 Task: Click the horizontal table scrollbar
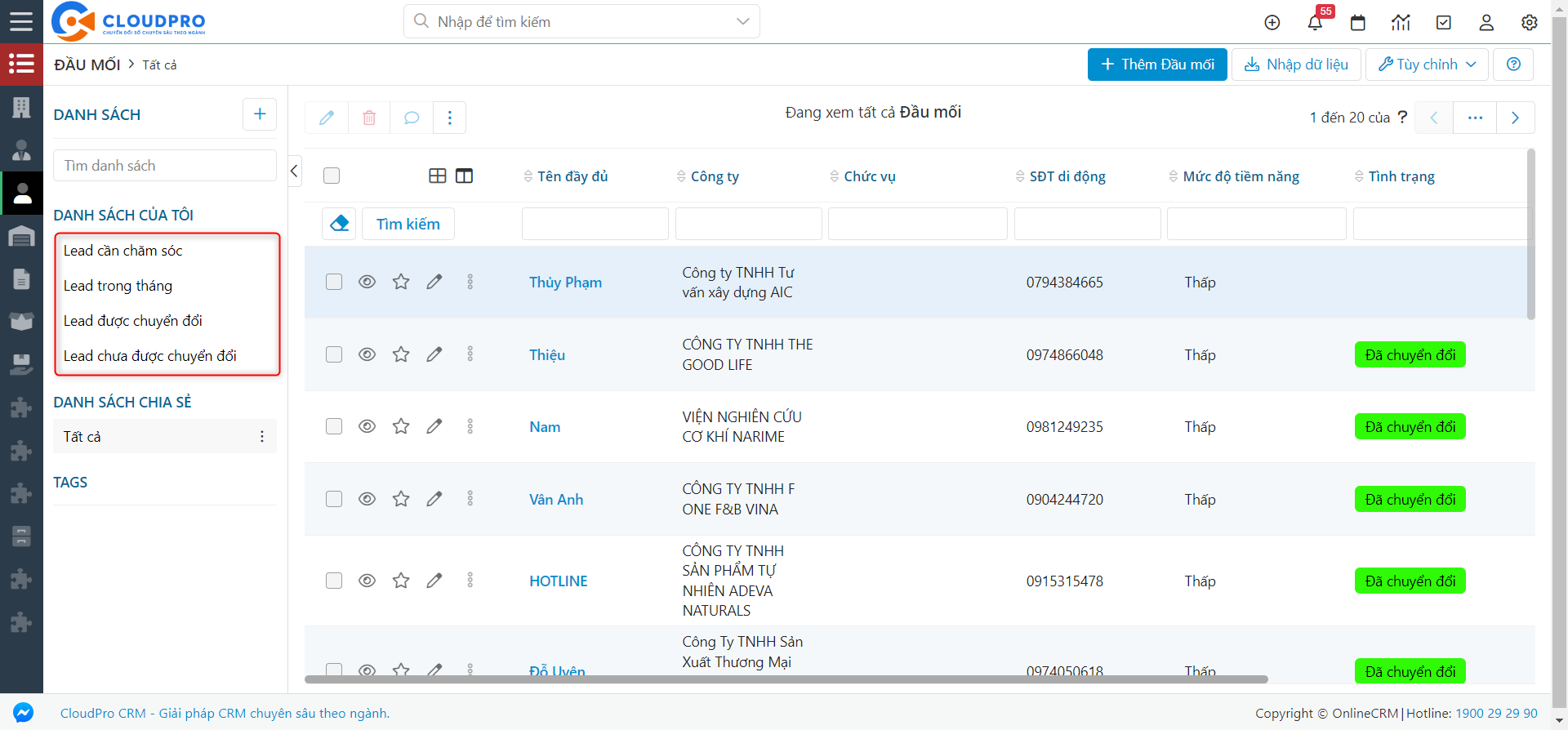[786, 679]
